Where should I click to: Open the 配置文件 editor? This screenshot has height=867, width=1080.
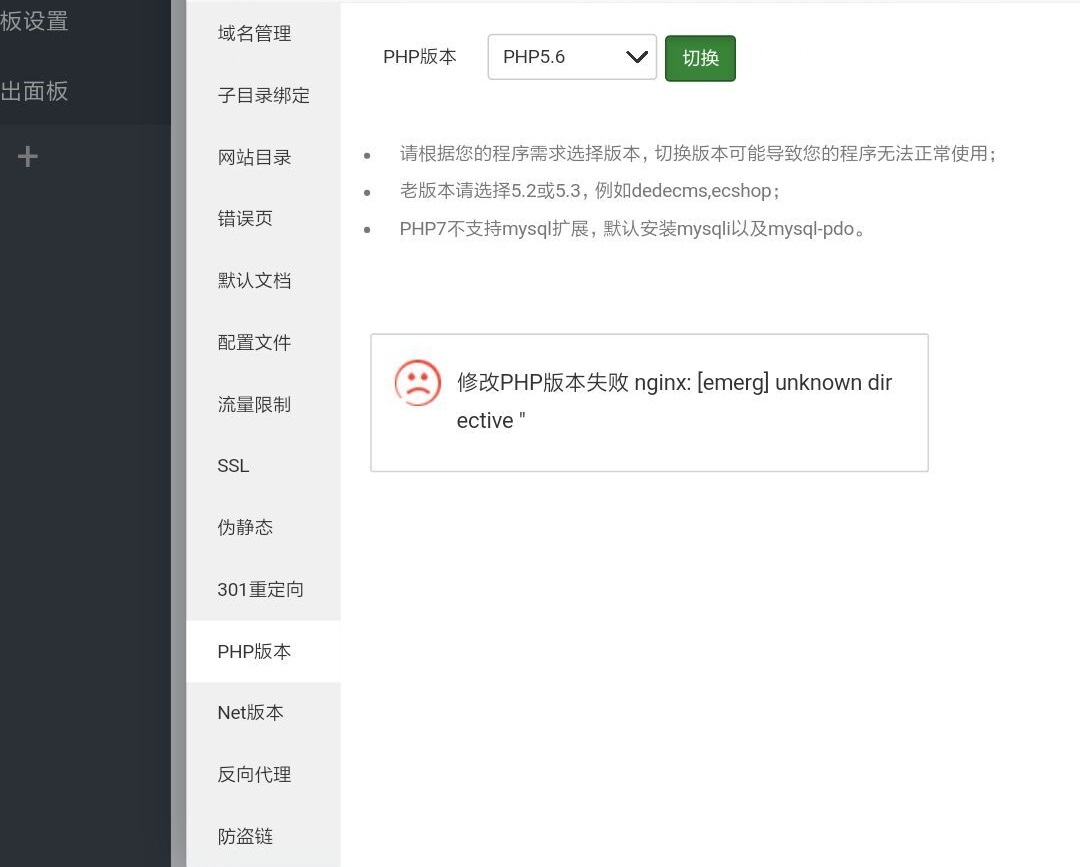[254, 342]
